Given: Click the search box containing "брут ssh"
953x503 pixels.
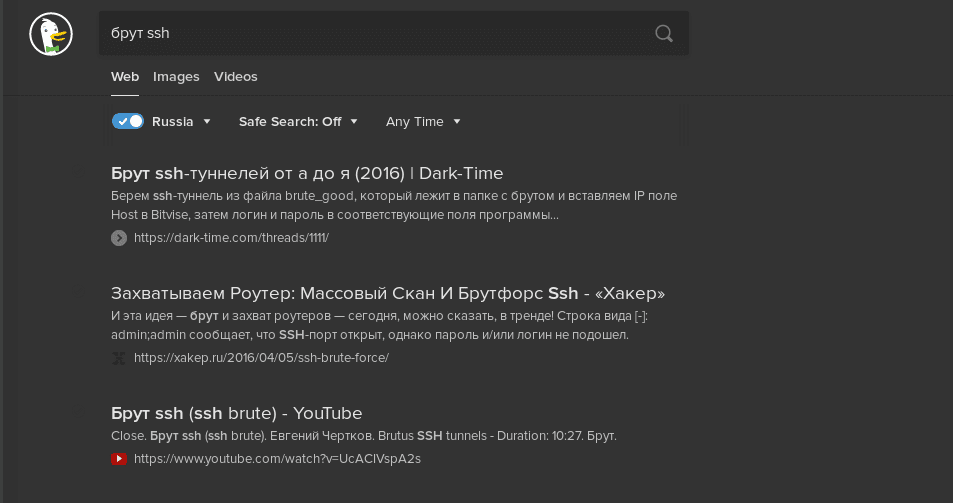Looking at the screenshot, I should 394,33.
